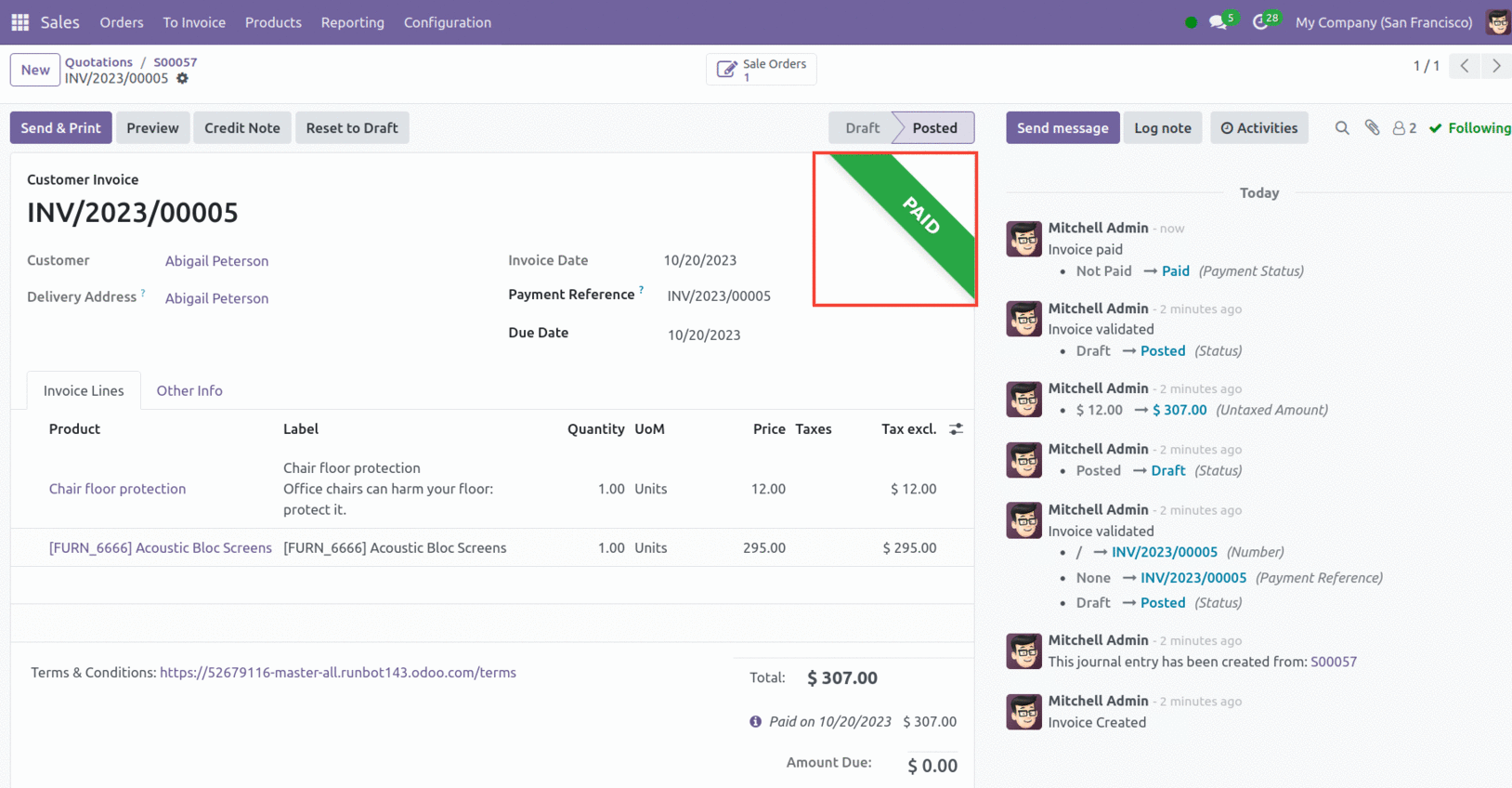Go to previous record arrow
Viewport: 1512px width, 788px height.
[x=1465, y=66]
